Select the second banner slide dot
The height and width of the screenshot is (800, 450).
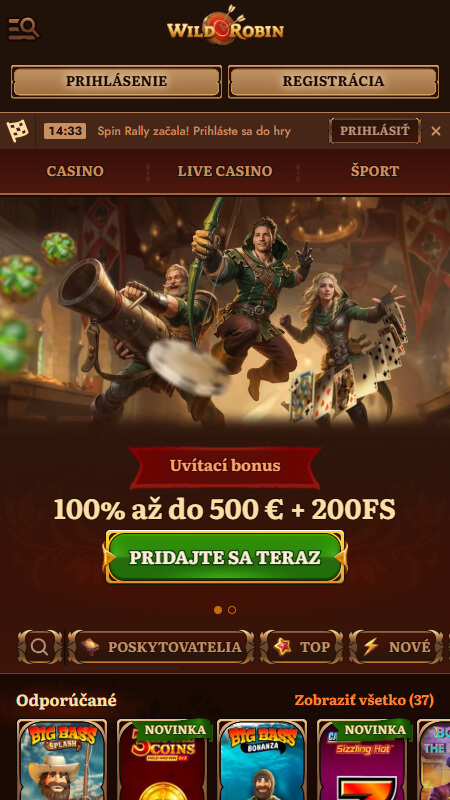pos(232,610)
